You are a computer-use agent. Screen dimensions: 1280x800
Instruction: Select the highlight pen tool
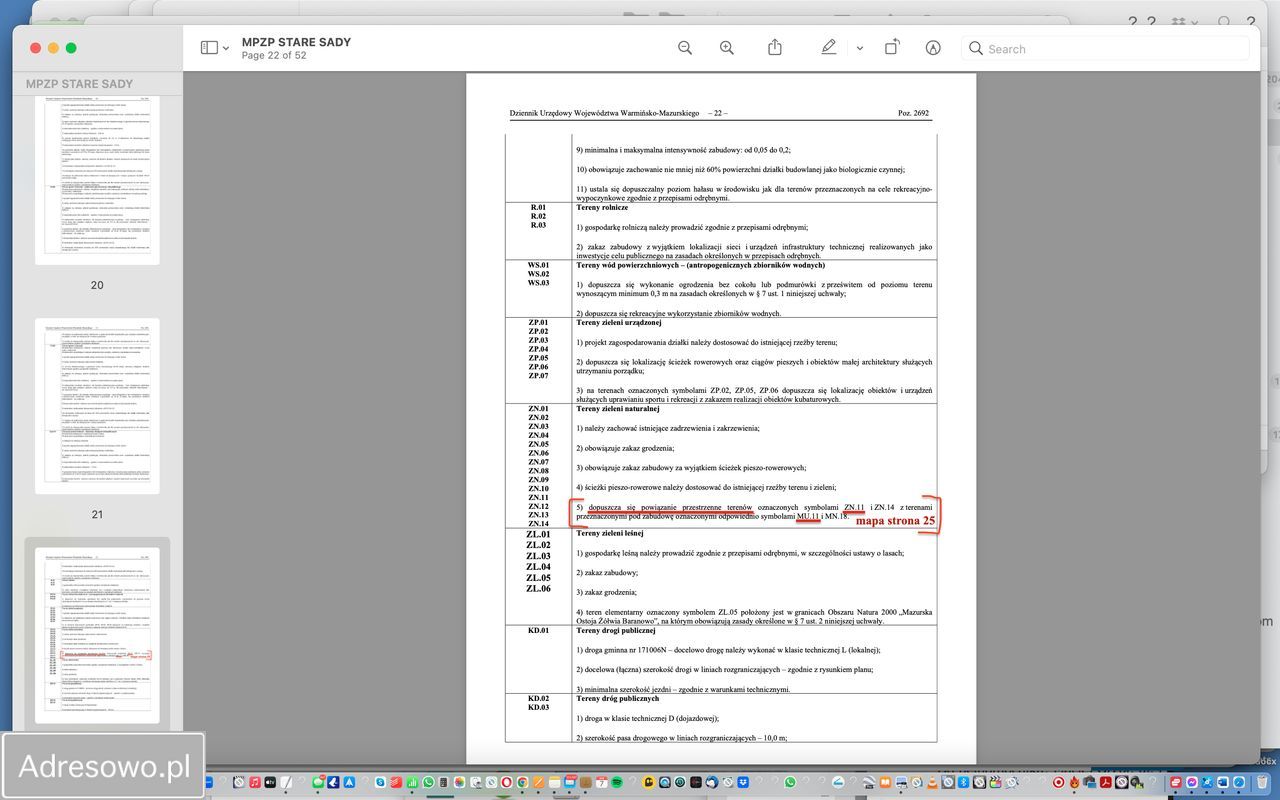(x=829, y=48)
